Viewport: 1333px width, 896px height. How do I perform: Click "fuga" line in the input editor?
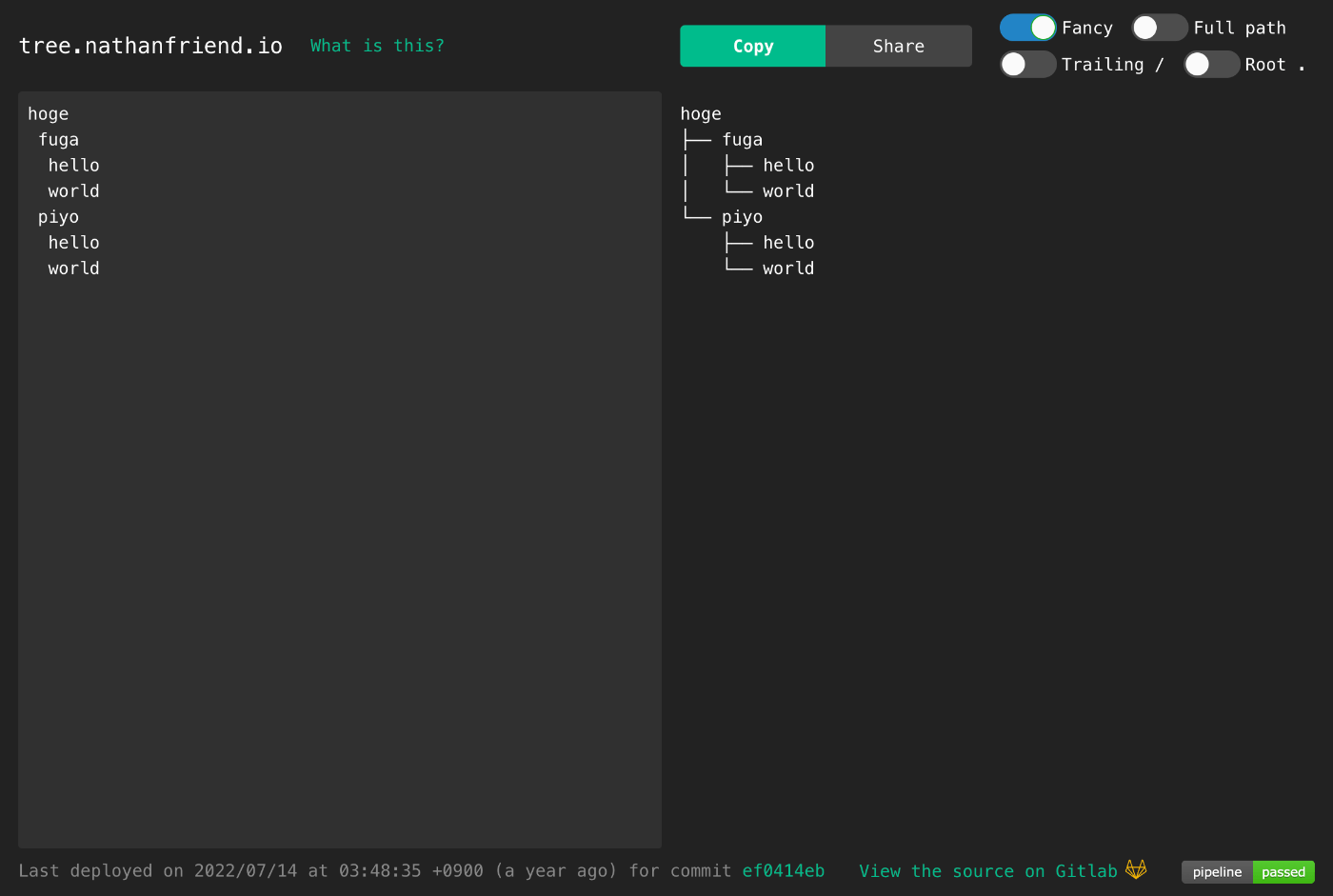59,139
